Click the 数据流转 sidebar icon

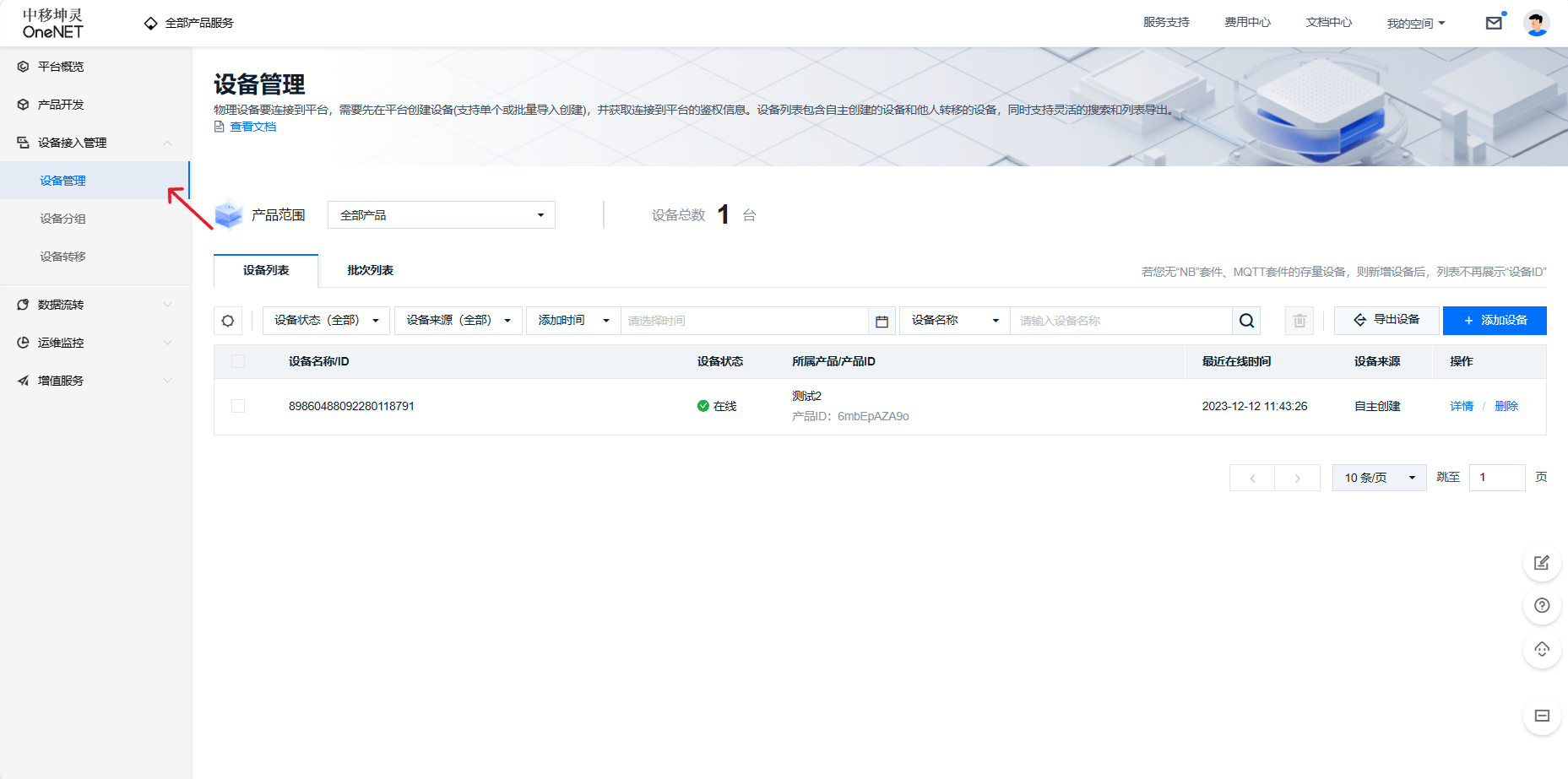point(23,304)
